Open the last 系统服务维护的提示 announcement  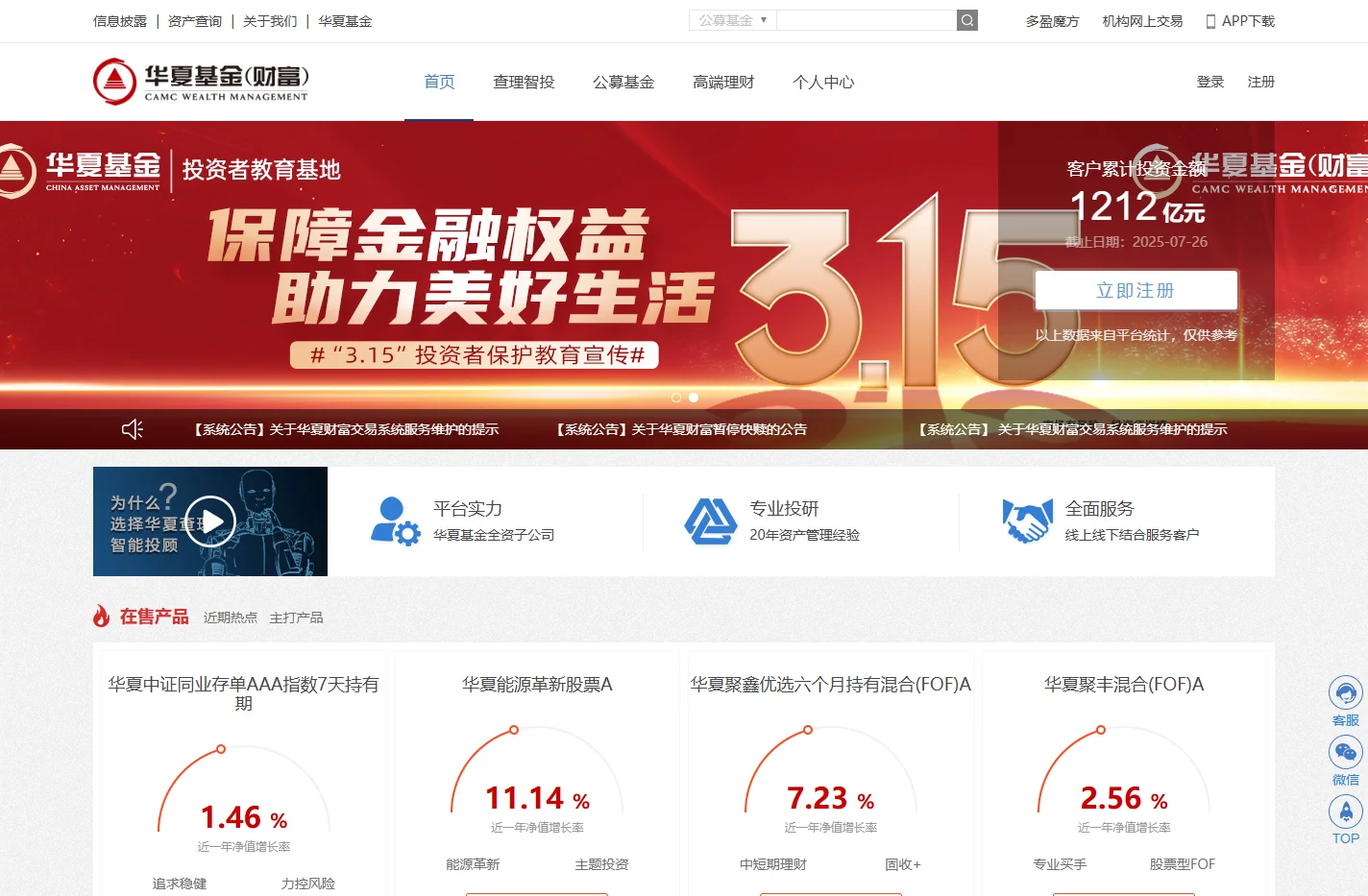click(1073, 429)
